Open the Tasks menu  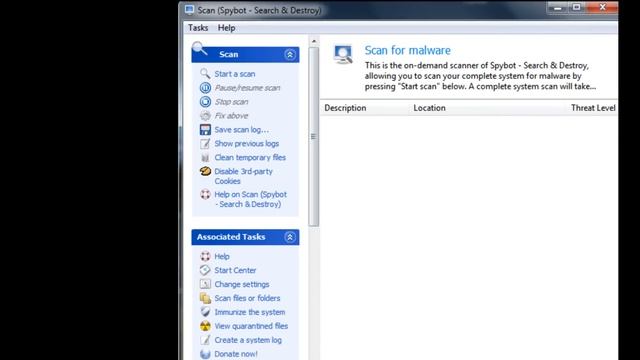tap(198, 28)
